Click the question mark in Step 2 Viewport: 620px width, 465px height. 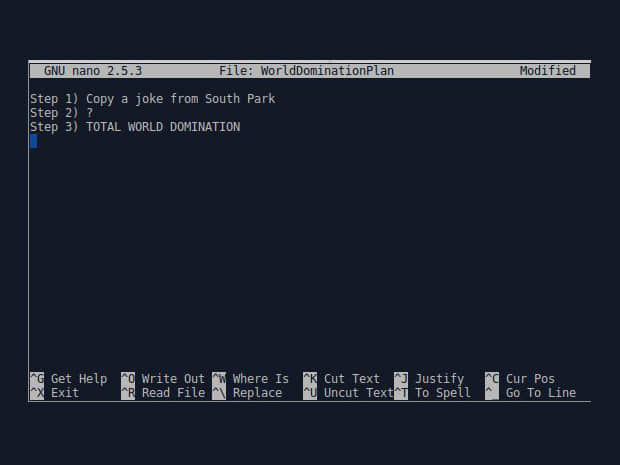click(90, 113)
